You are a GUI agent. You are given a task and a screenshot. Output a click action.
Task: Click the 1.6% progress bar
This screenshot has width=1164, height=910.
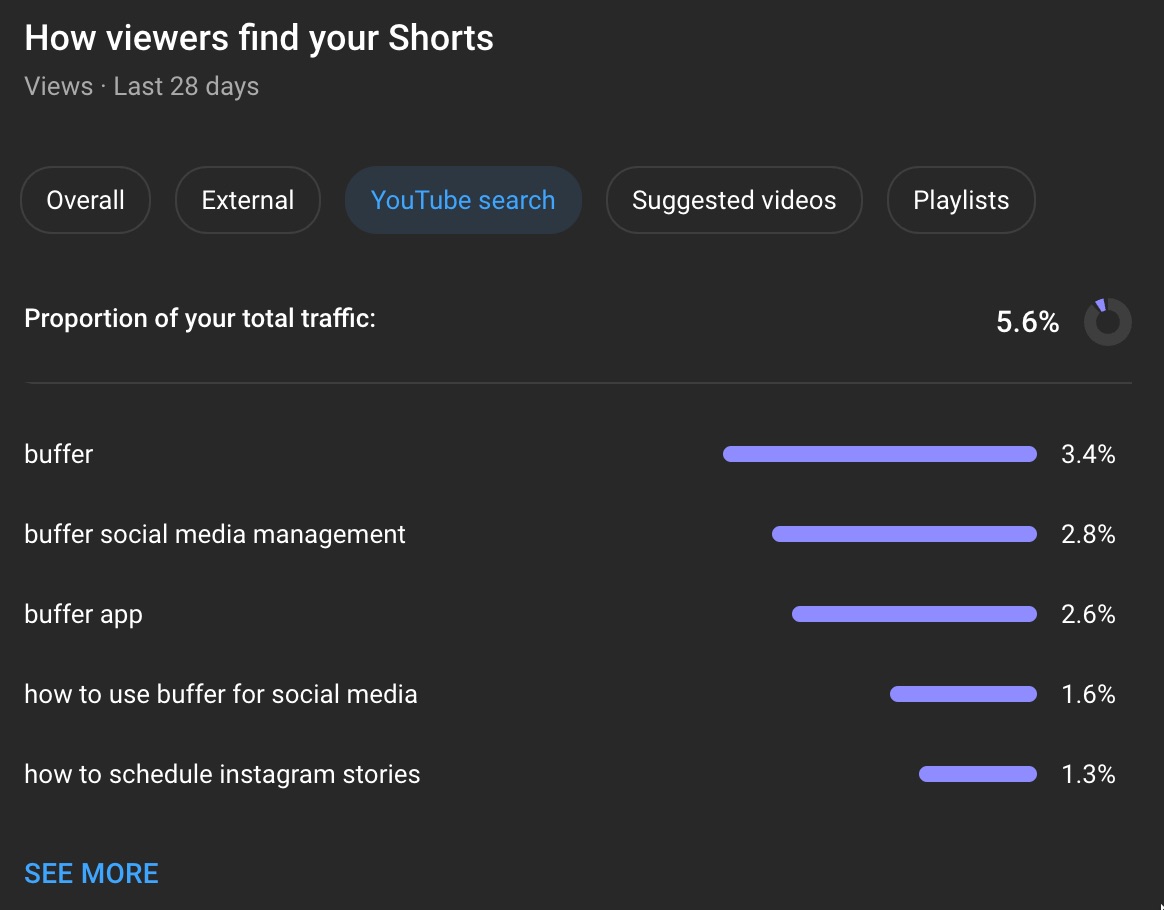point(964,694)
